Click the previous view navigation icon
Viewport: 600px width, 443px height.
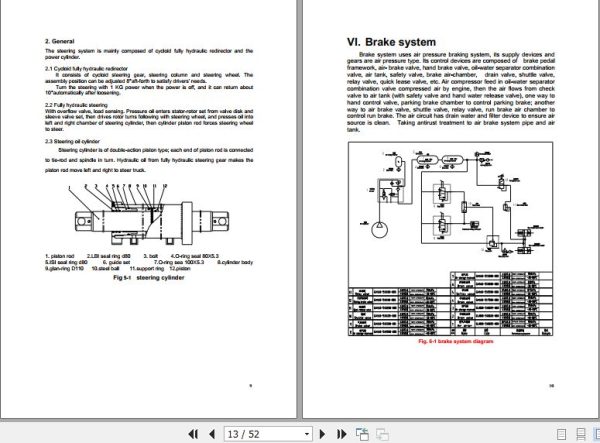362,434
